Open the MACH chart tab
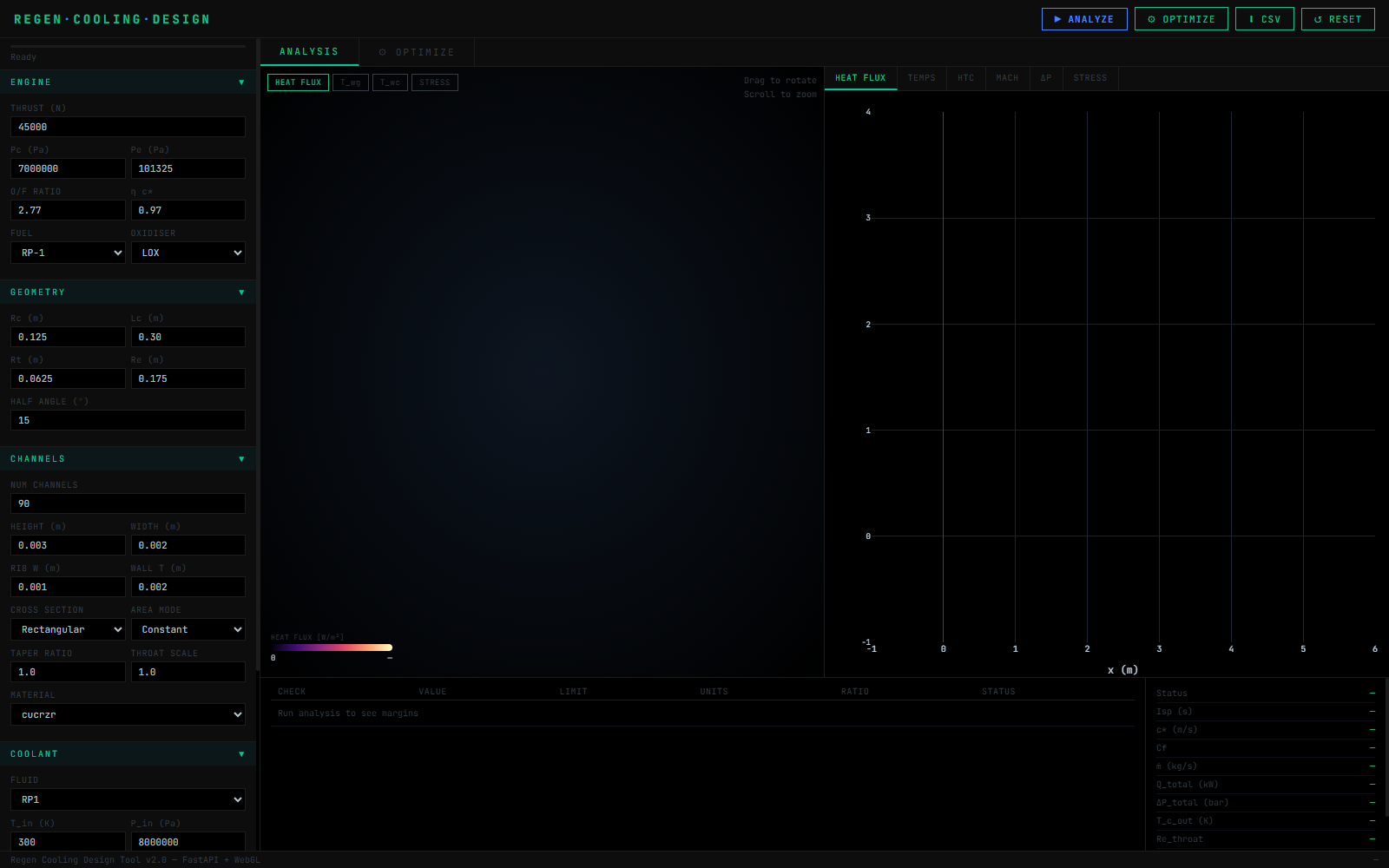The width and height of the screenshot is (1389, 868). click(1007, 78)
